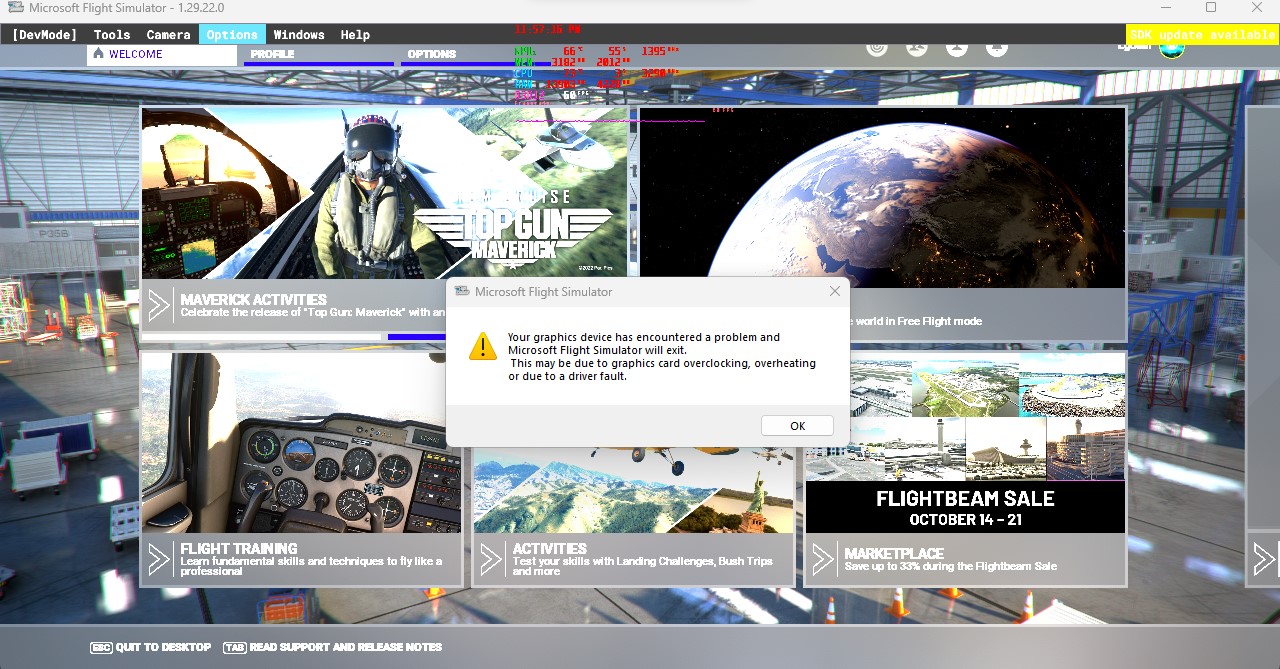The width and height of the screenshot is (1280, 669).
Task: Click the Flight Training chevron arrow icon
Action: [x=159, y=559]
